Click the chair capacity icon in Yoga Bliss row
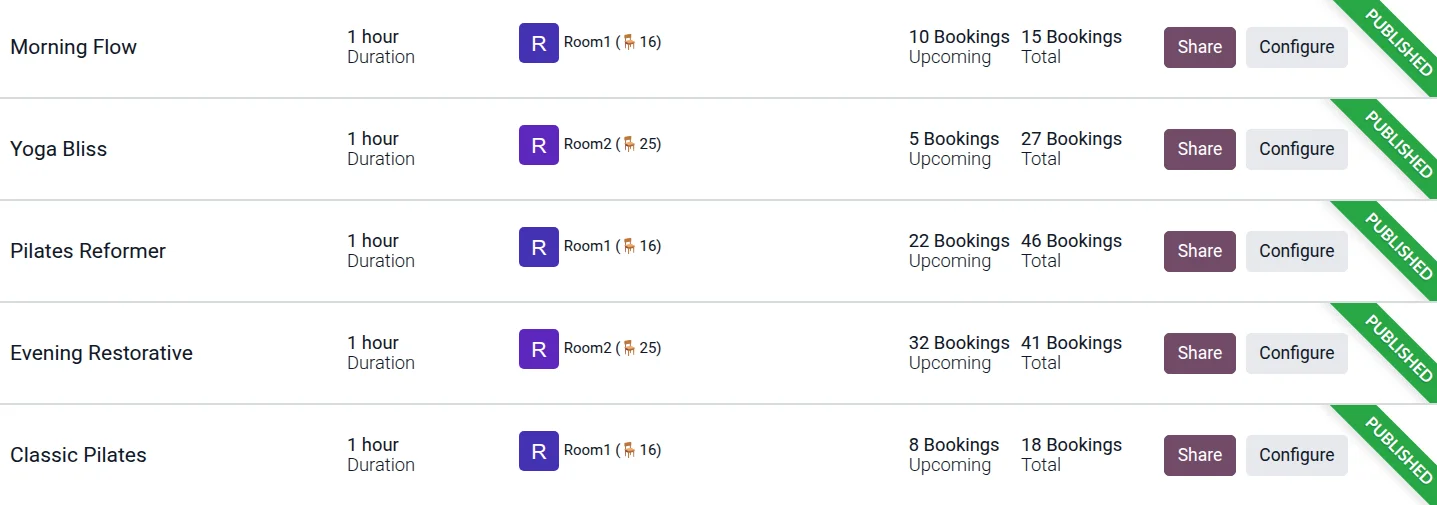1437x505 pixels. pyautogui.click(x=629, y=144)
